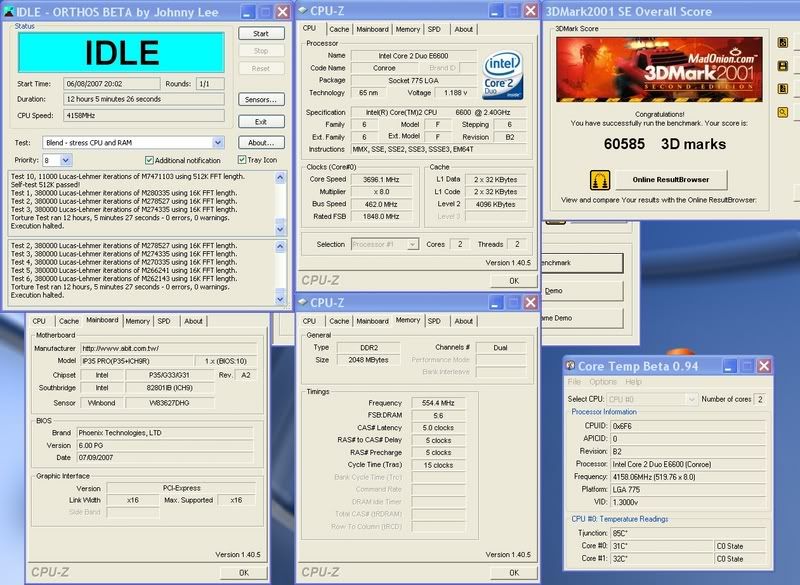Click the Duration field in ORTHOS
This screenshot has height=585, width=800.
[144, 99]
